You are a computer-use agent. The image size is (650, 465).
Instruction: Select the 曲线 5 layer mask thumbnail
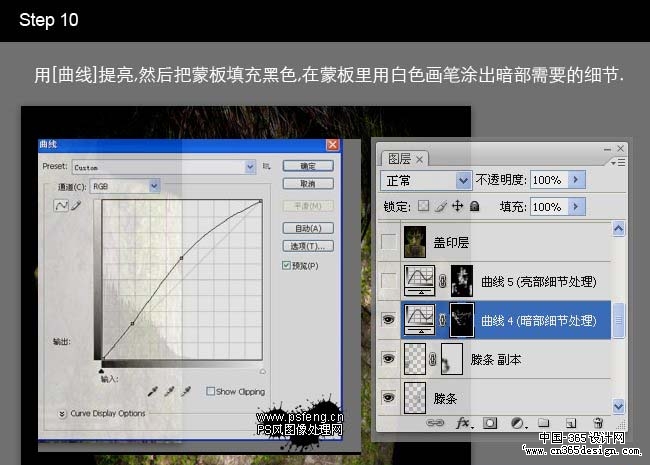click(462, 281)
